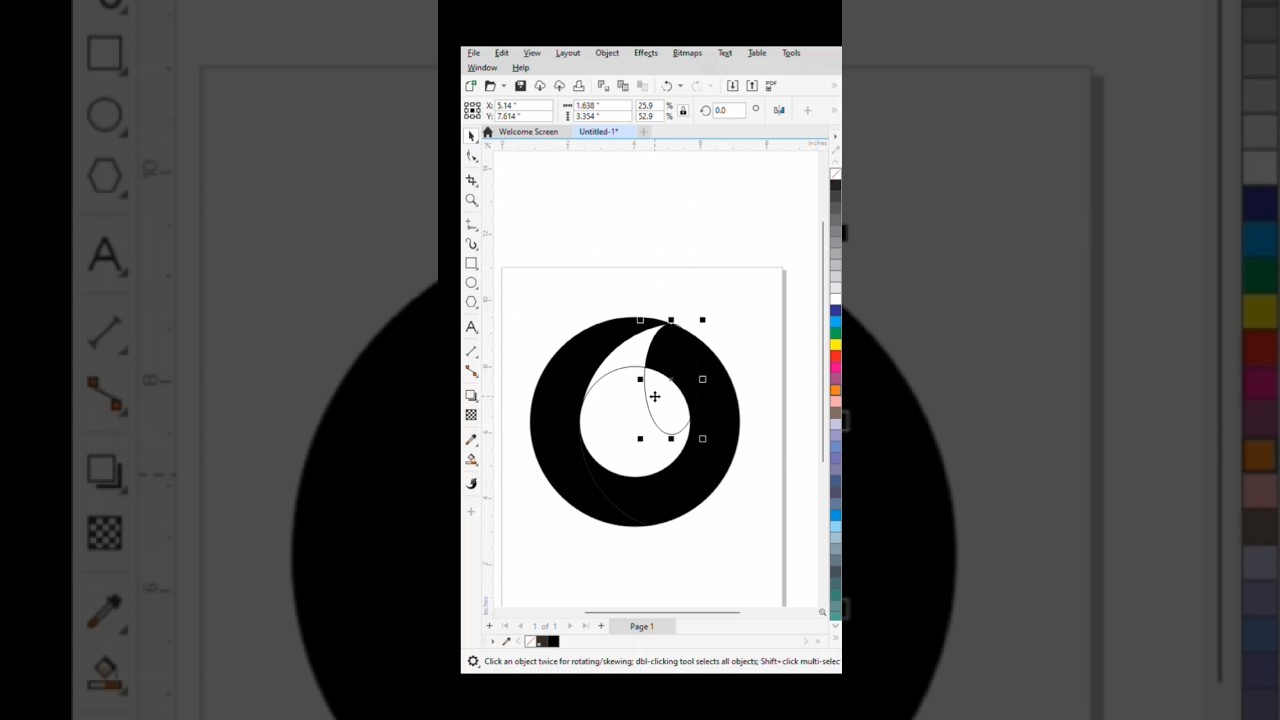The width and height of the screenshot is (1280, 720).
Task: Add page after current (right plus)
Action: (x=601, y=626)
